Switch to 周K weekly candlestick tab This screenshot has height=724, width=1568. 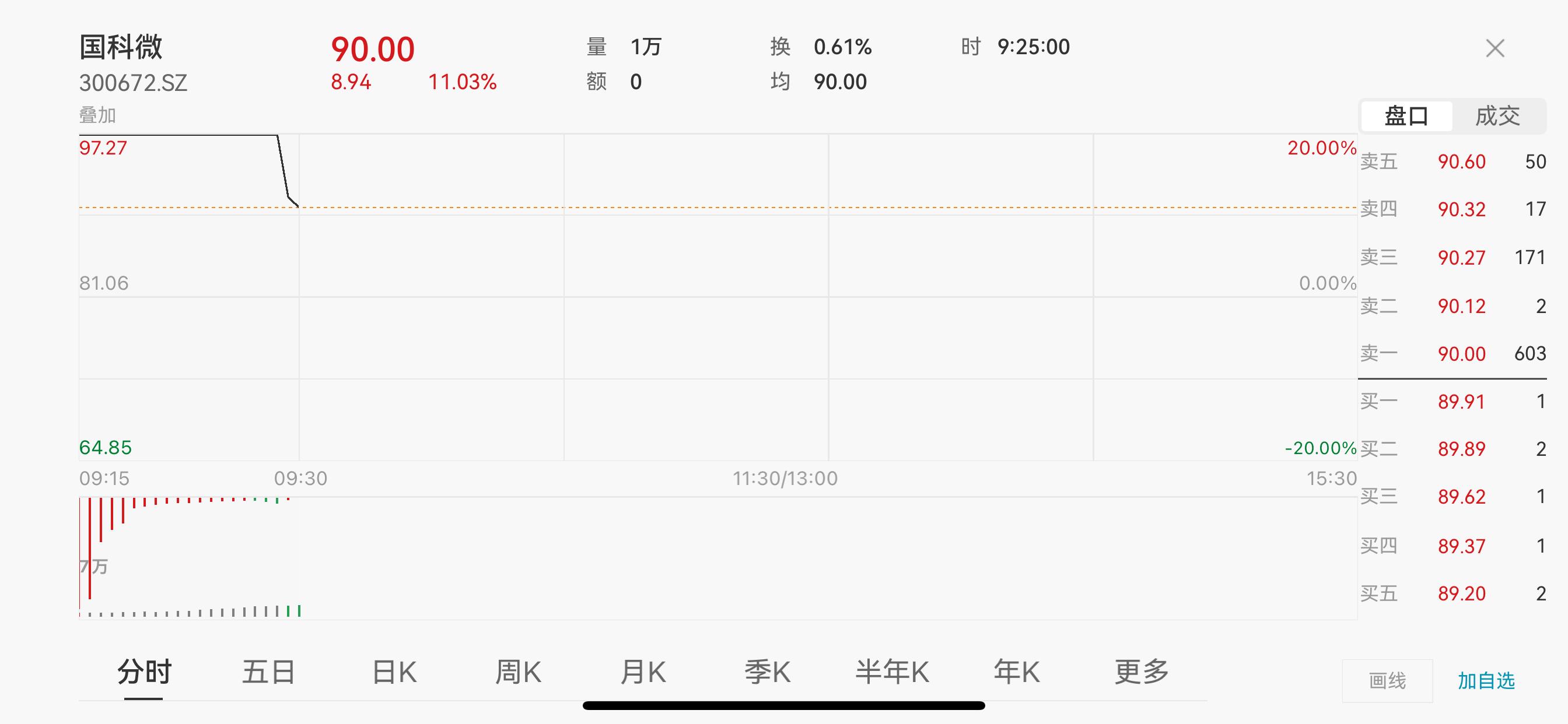point(518,672)
